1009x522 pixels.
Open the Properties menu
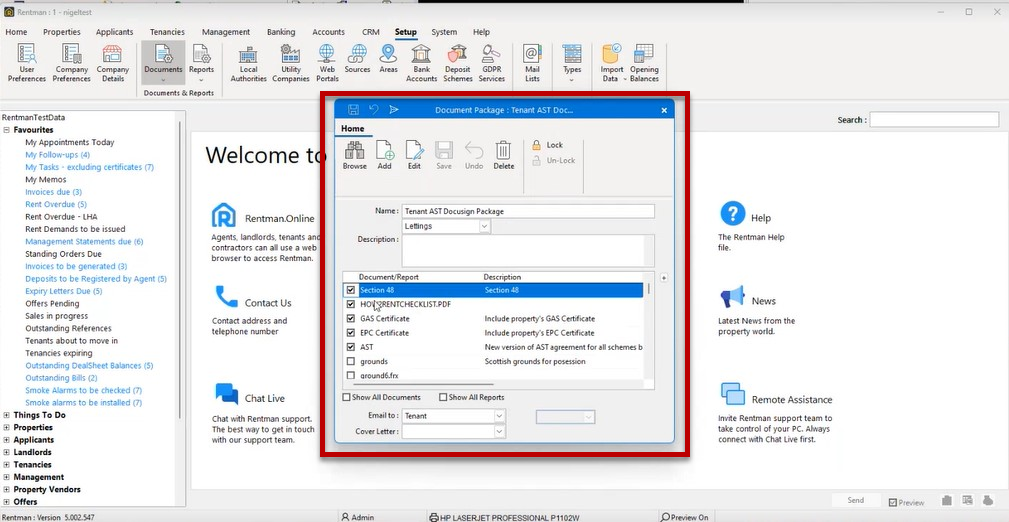tap(62, 32)
